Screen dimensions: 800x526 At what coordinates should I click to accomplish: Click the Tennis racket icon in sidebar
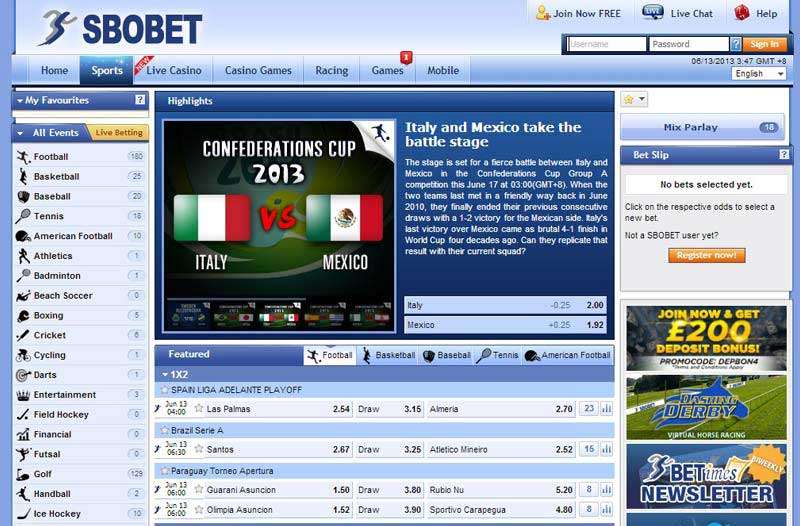coord(23,216)
